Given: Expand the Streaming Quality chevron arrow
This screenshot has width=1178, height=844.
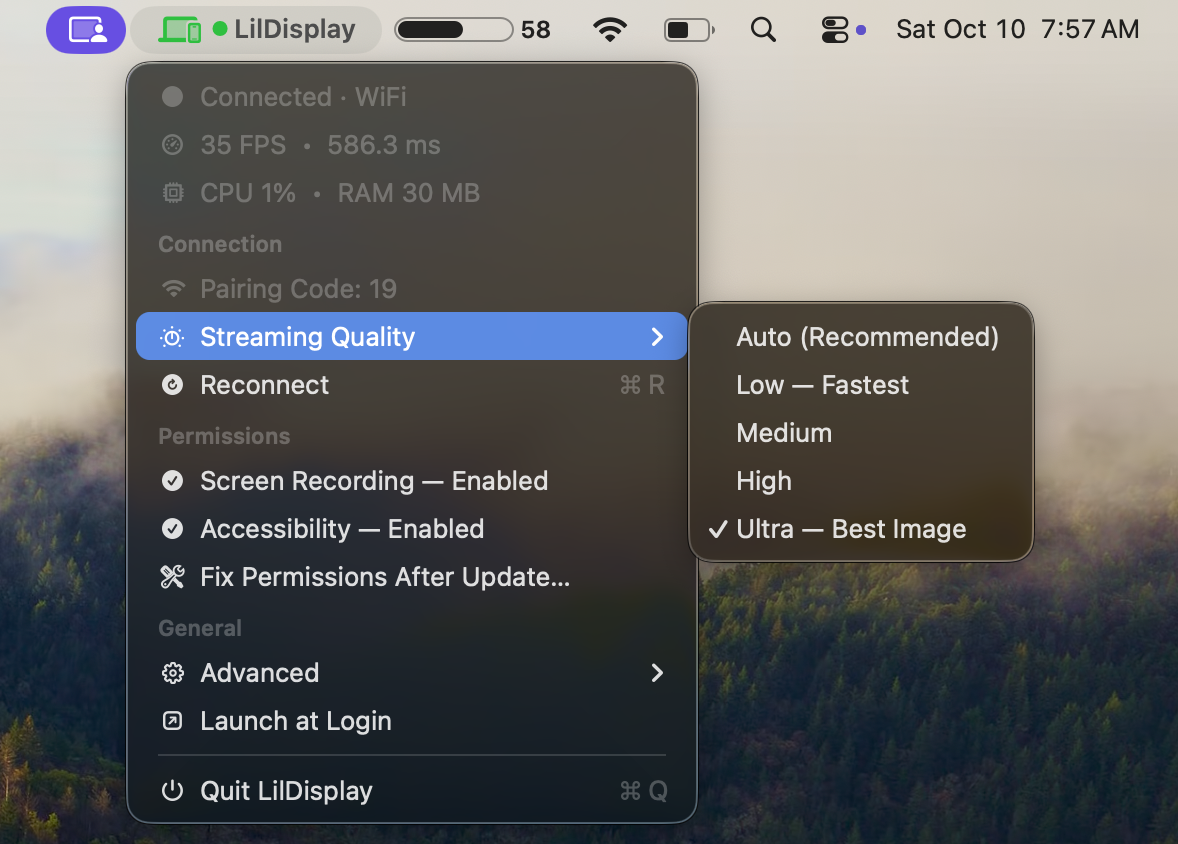Looking at the screenshot, I should tap(657, 337).
